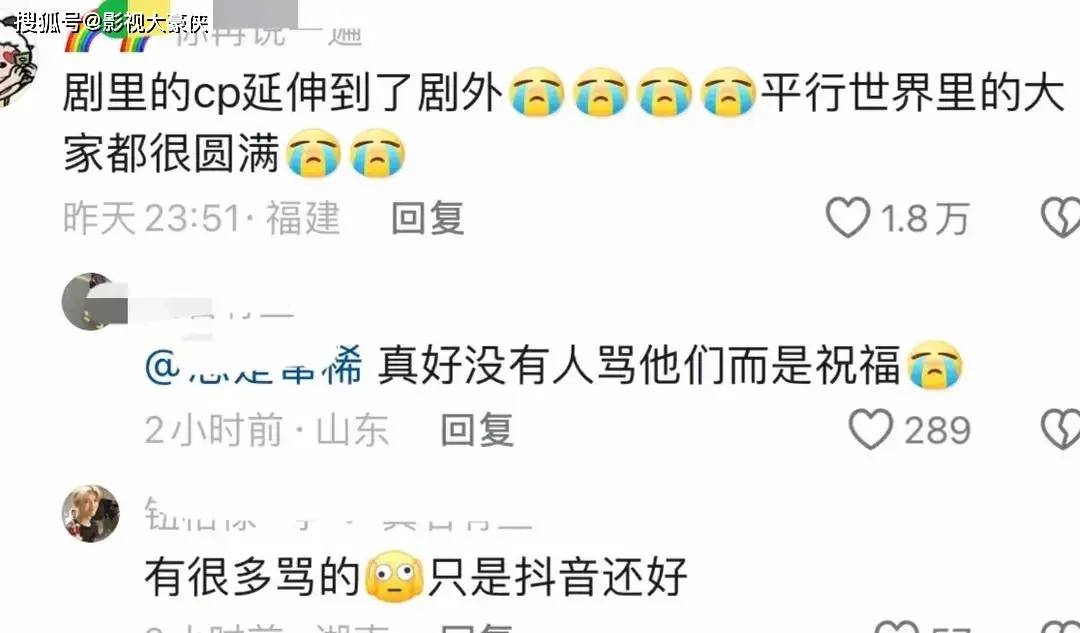This screenshot has width=1080, height=633.
Task: Dislike the 山东 reply with broken-heart icon
Action: coord(1060,429)
